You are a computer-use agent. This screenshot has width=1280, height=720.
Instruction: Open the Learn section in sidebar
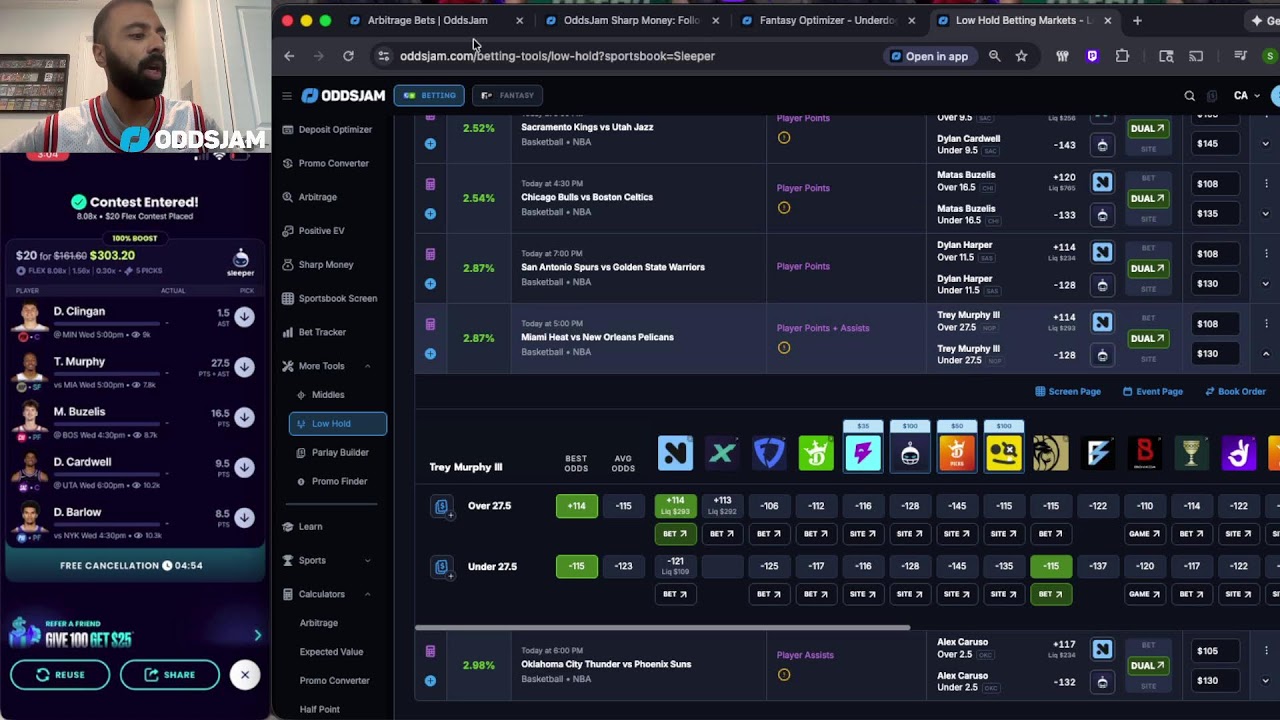[x=310, y=527]
